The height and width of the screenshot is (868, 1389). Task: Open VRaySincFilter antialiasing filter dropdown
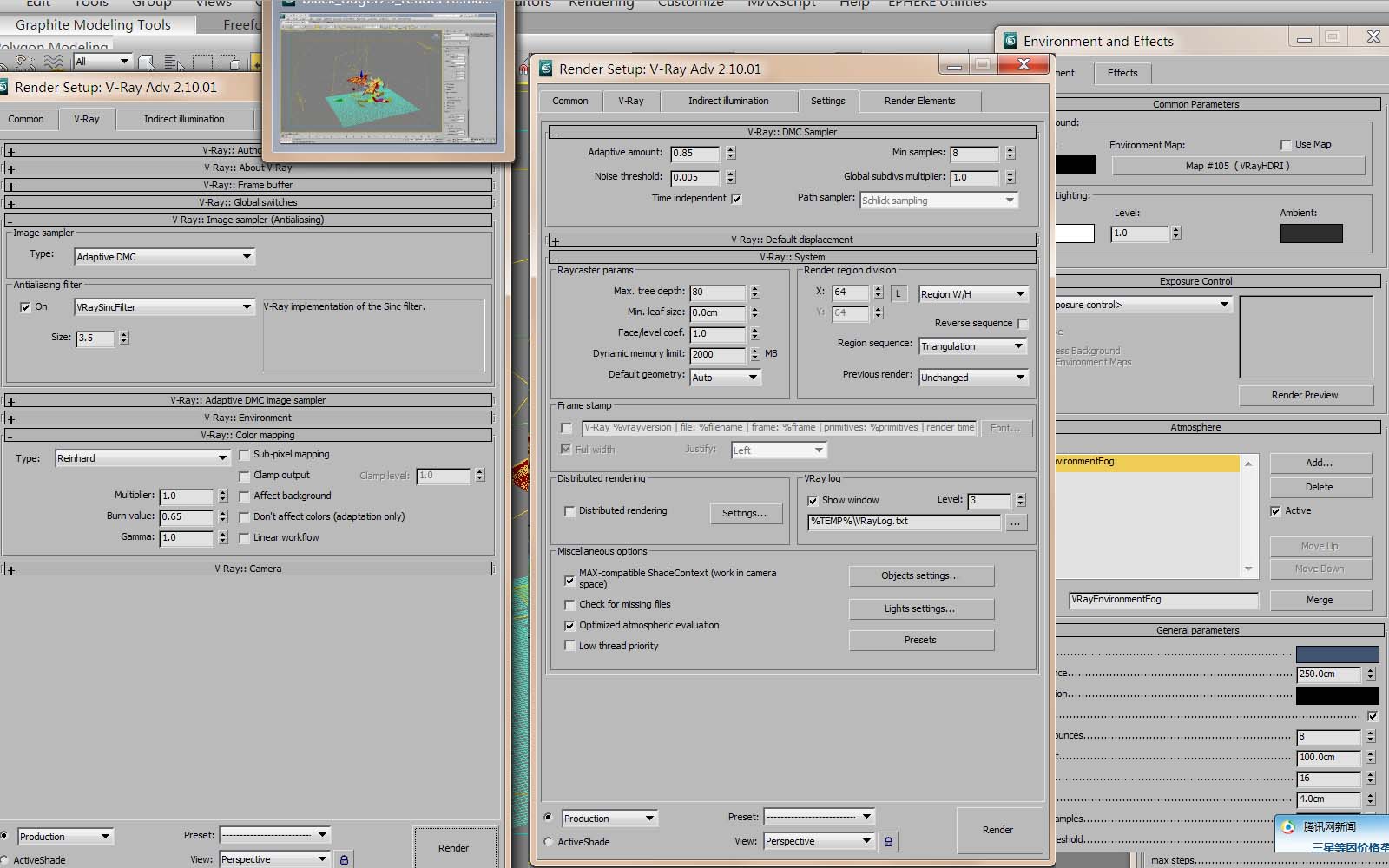164,307
